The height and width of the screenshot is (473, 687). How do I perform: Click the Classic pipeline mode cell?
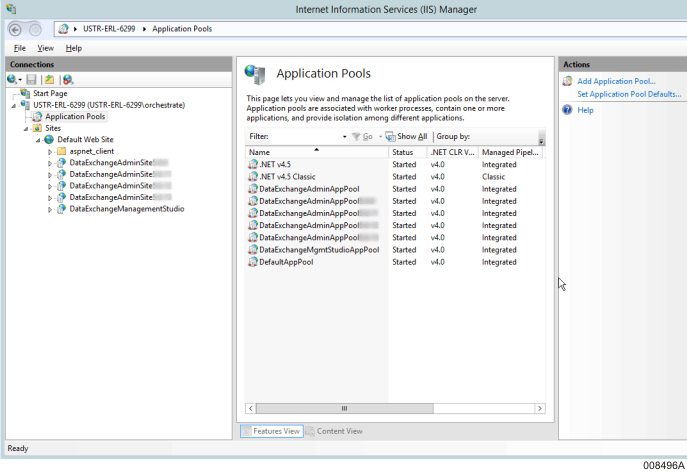coord(493,177)
